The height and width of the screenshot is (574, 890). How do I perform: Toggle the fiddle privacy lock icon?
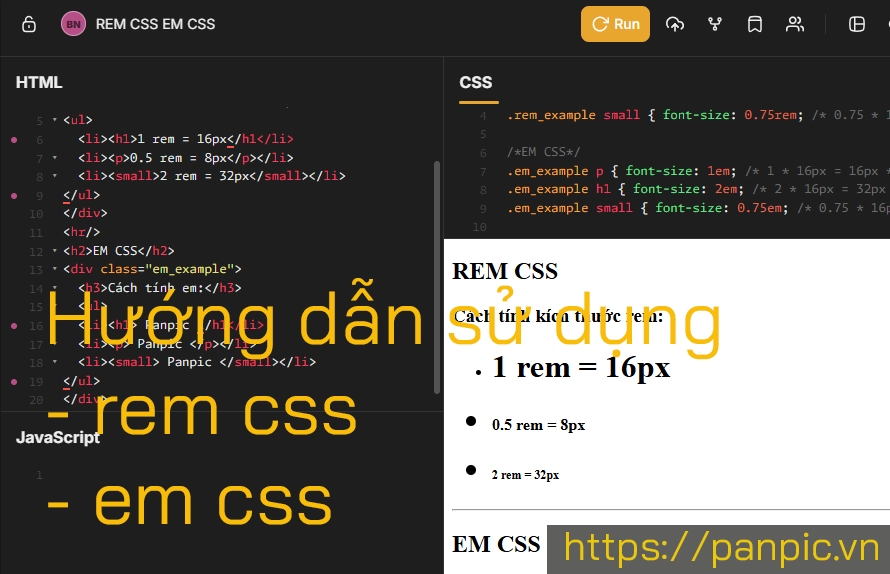[x=29, y=24]
